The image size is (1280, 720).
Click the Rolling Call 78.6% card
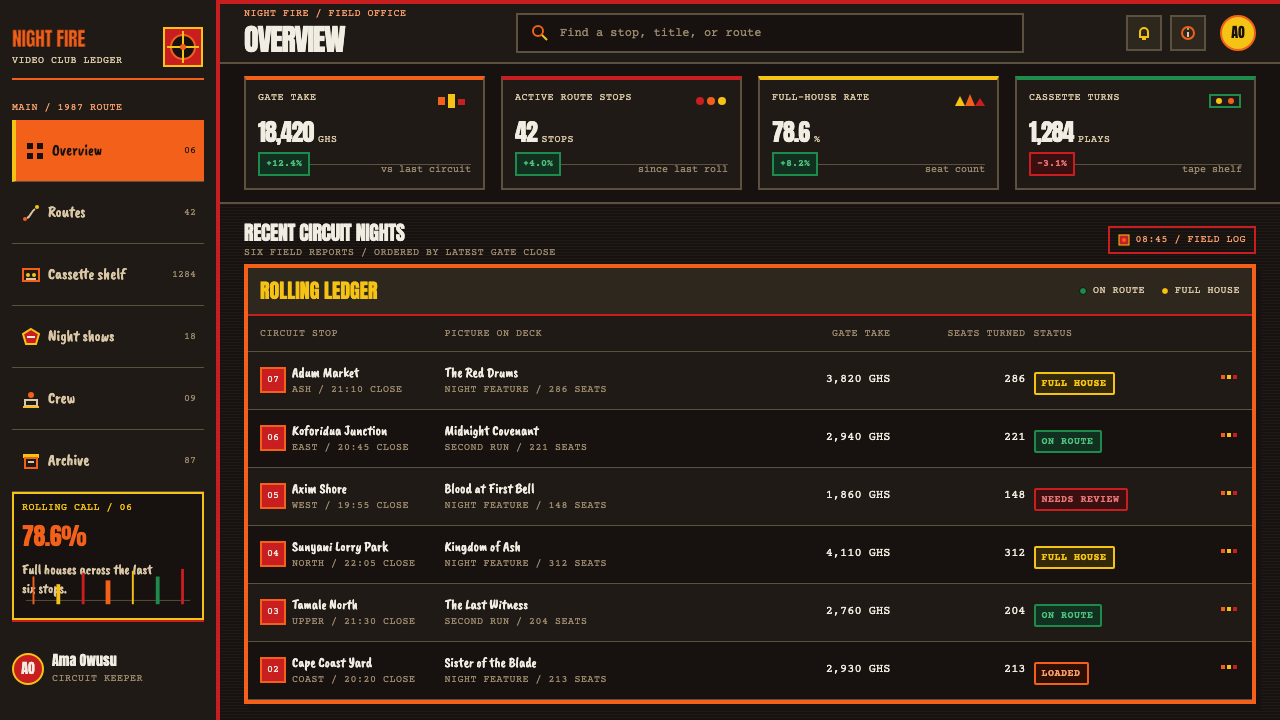click(108, 556)
